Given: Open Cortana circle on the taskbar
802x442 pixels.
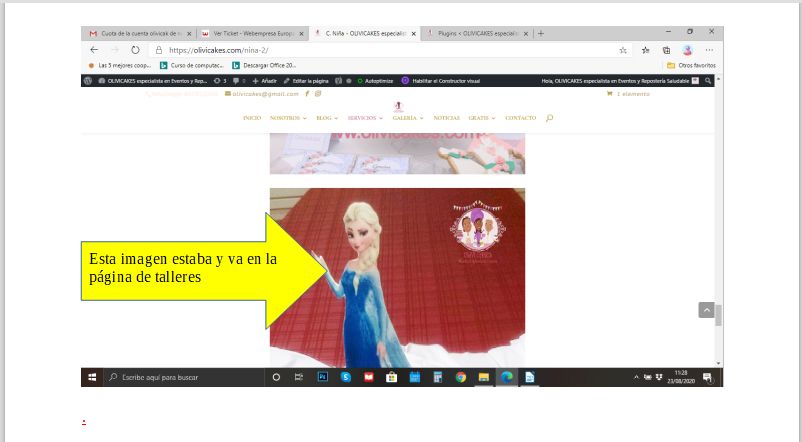Looking at the screenshot, I should pyautogui.click(x=276, y=377).
